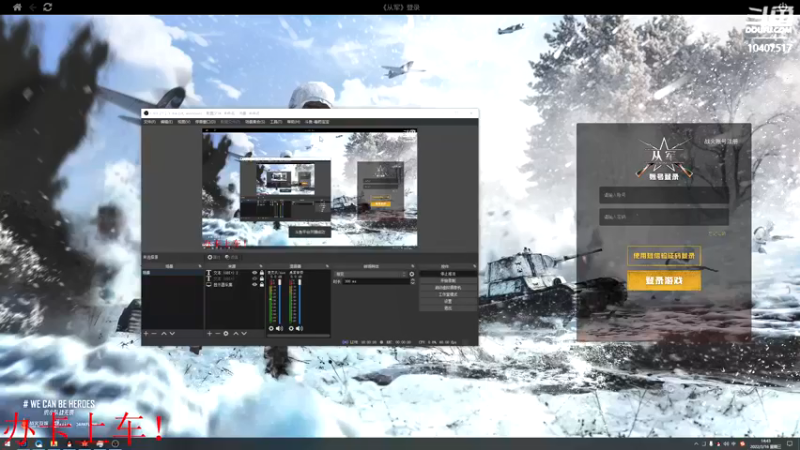
Task: Hide the 显示器采集 display capture source
Action: 255,284
